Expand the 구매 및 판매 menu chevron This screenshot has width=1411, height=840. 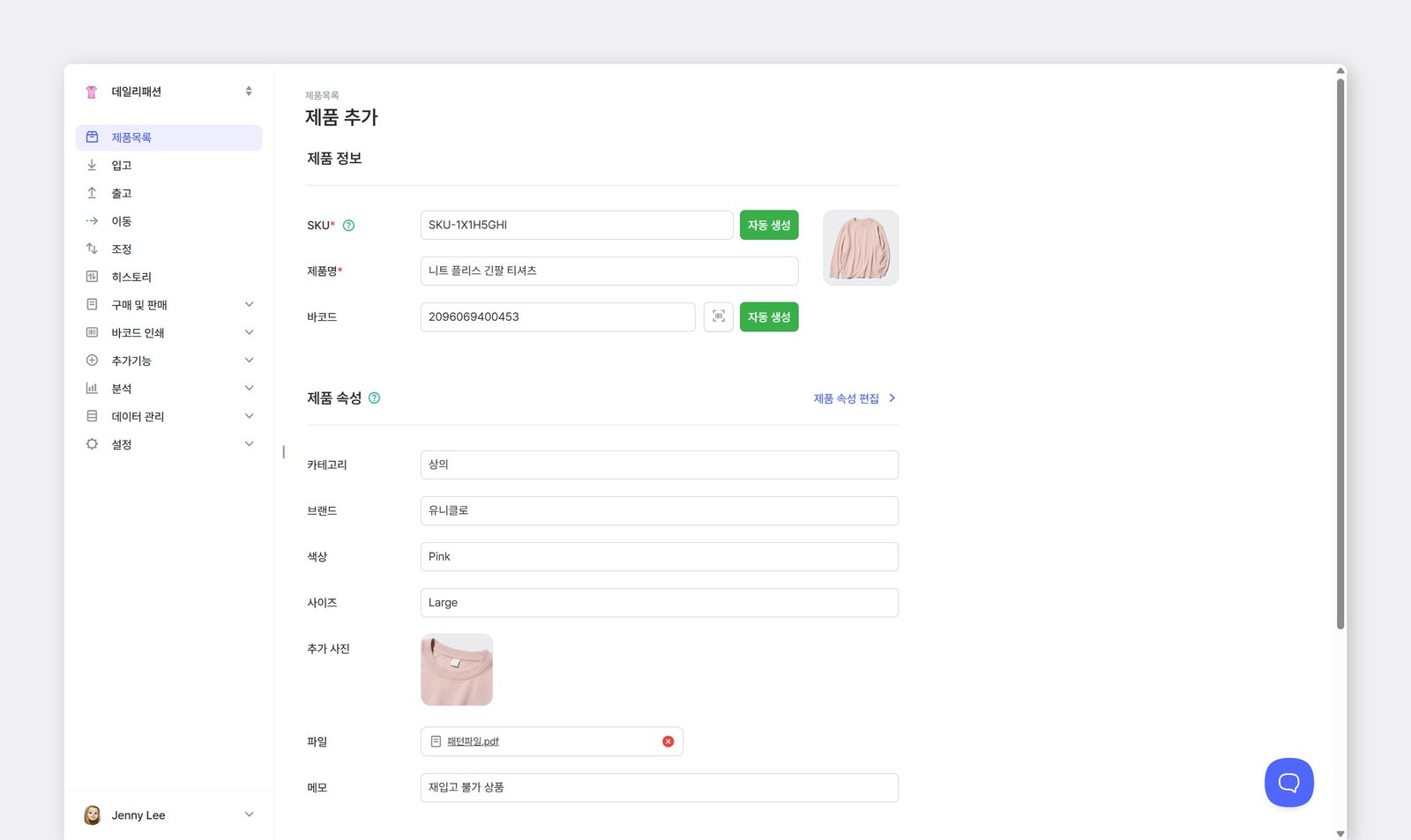(x=249, y=304)
